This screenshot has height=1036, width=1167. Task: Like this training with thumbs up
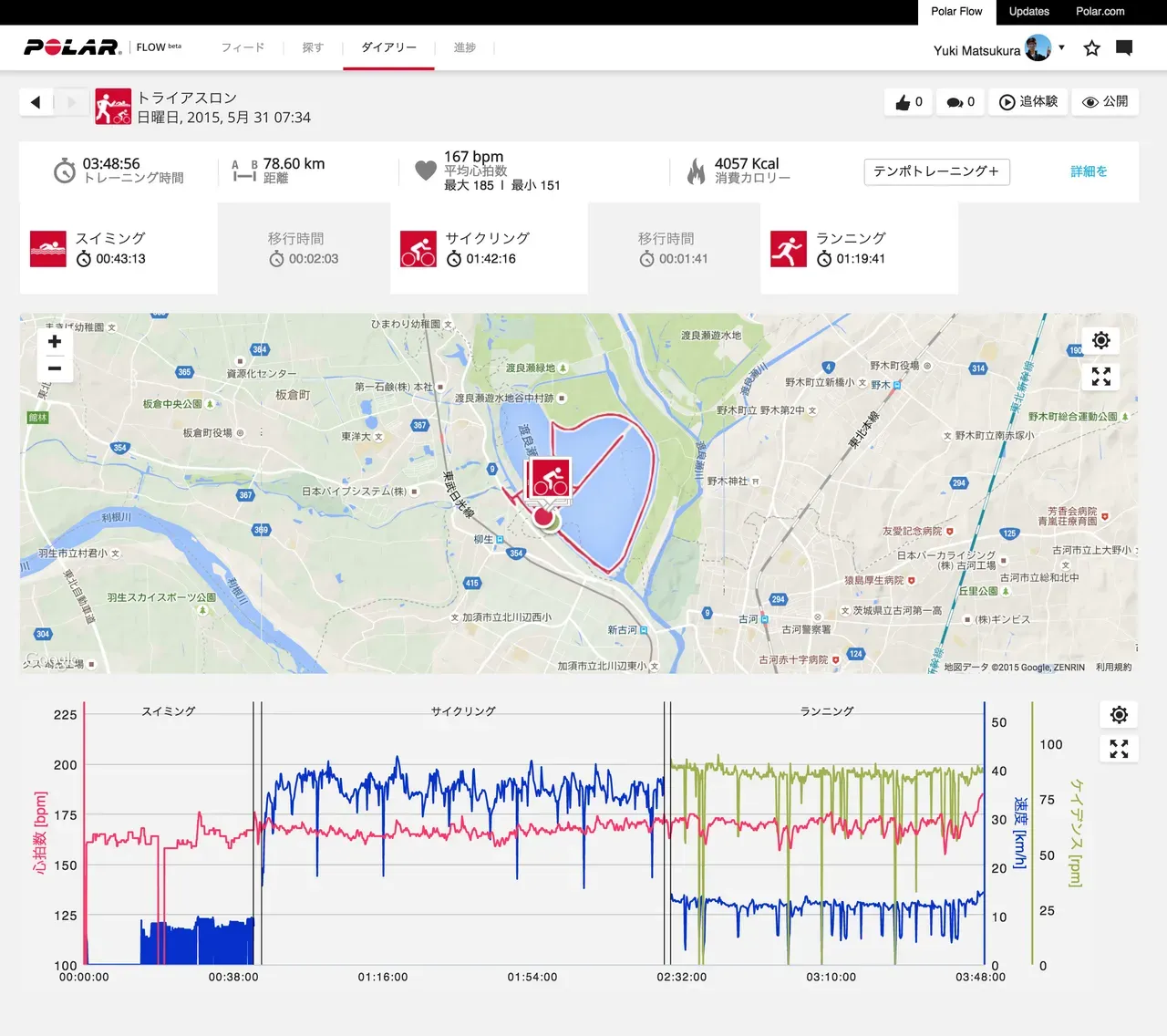908,102
